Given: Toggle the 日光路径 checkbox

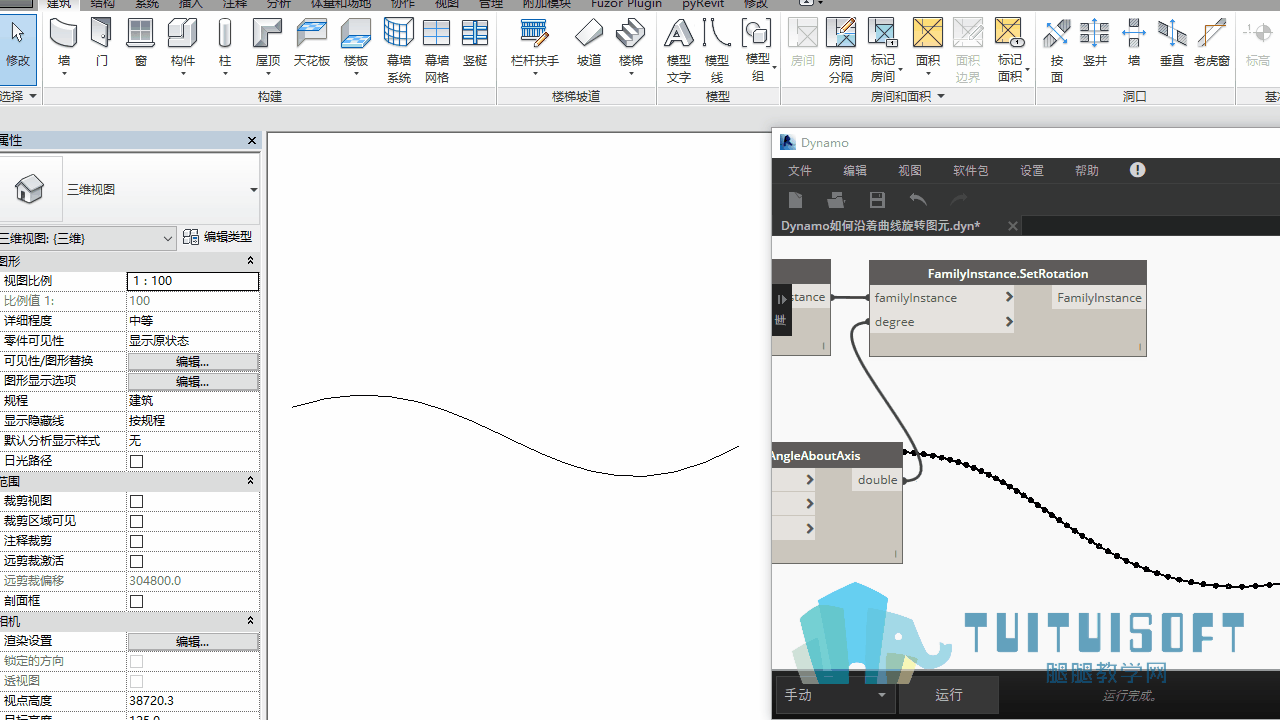Looking at the screenshot, I should tap(137, 461).
